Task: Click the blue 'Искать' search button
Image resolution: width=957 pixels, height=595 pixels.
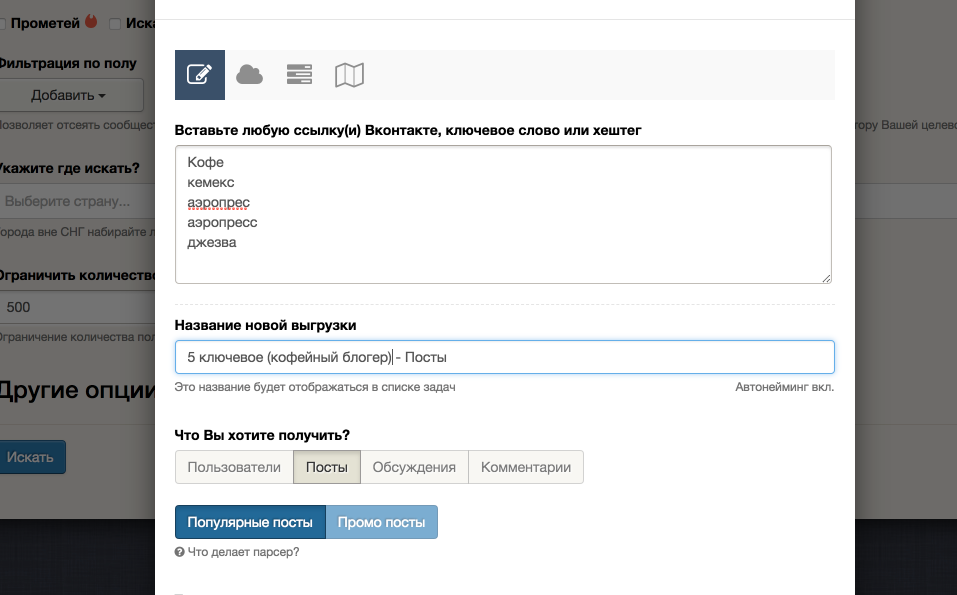Action: [x=30, y=457]
